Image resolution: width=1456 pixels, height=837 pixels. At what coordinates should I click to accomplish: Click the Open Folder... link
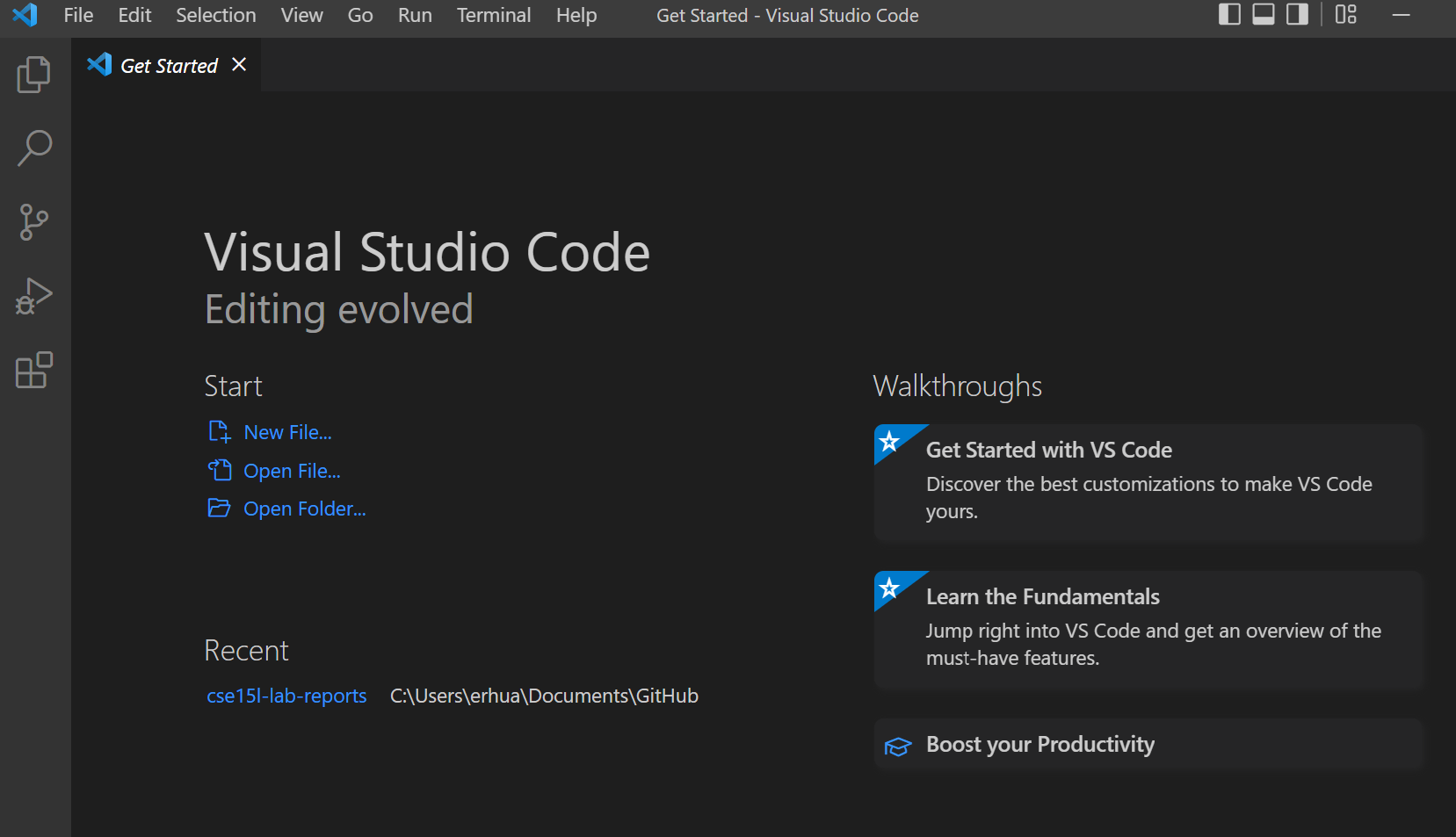[x=305, y=509]
